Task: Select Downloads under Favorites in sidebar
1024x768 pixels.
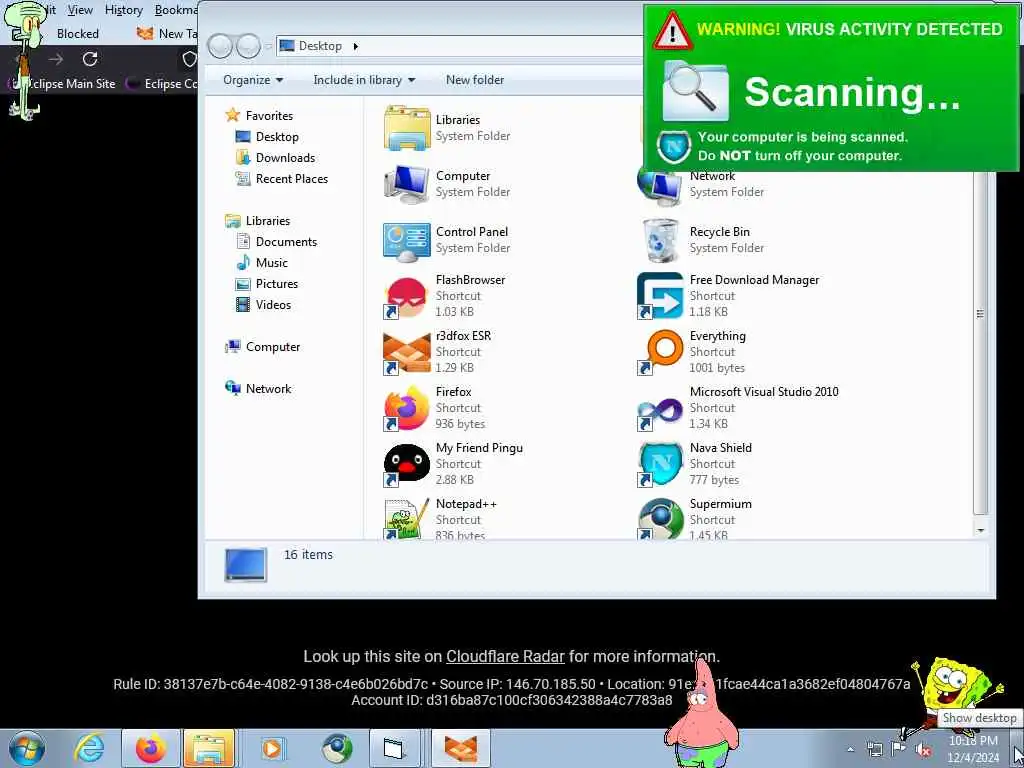Action: coord(275,157)
